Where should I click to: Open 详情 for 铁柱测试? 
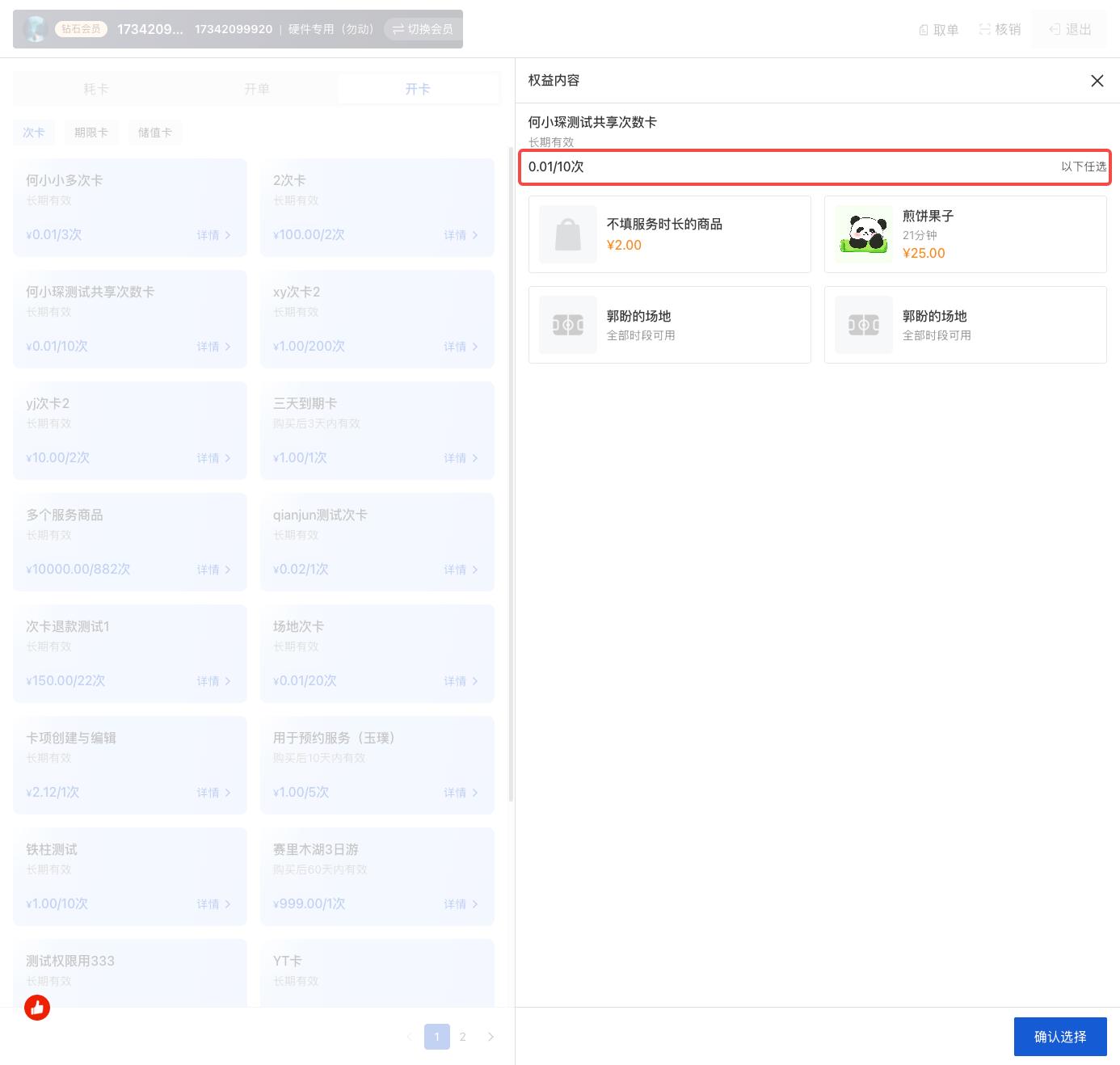point(213,904)
